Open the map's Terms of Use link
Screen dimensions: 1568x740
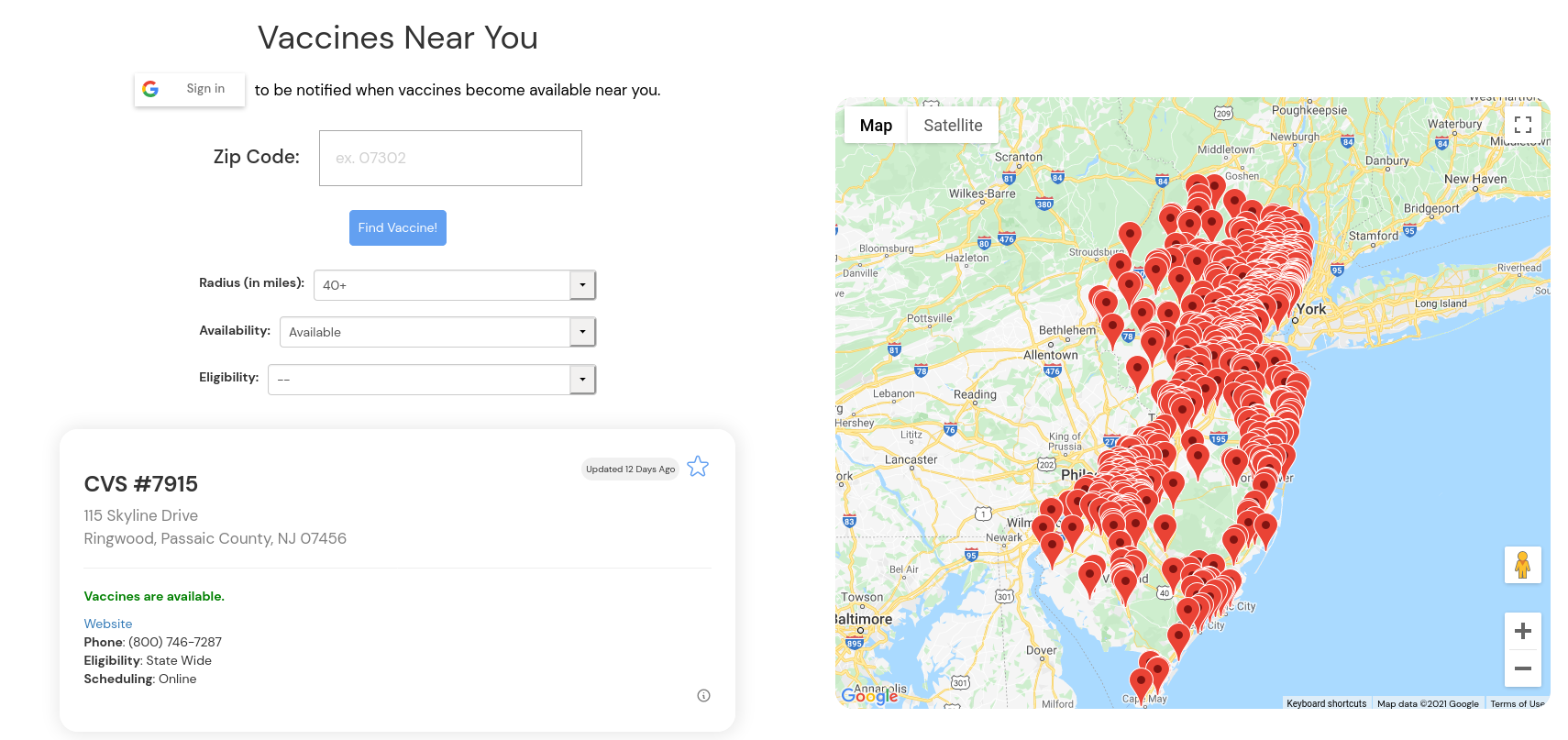click(x=1518, y=703)
